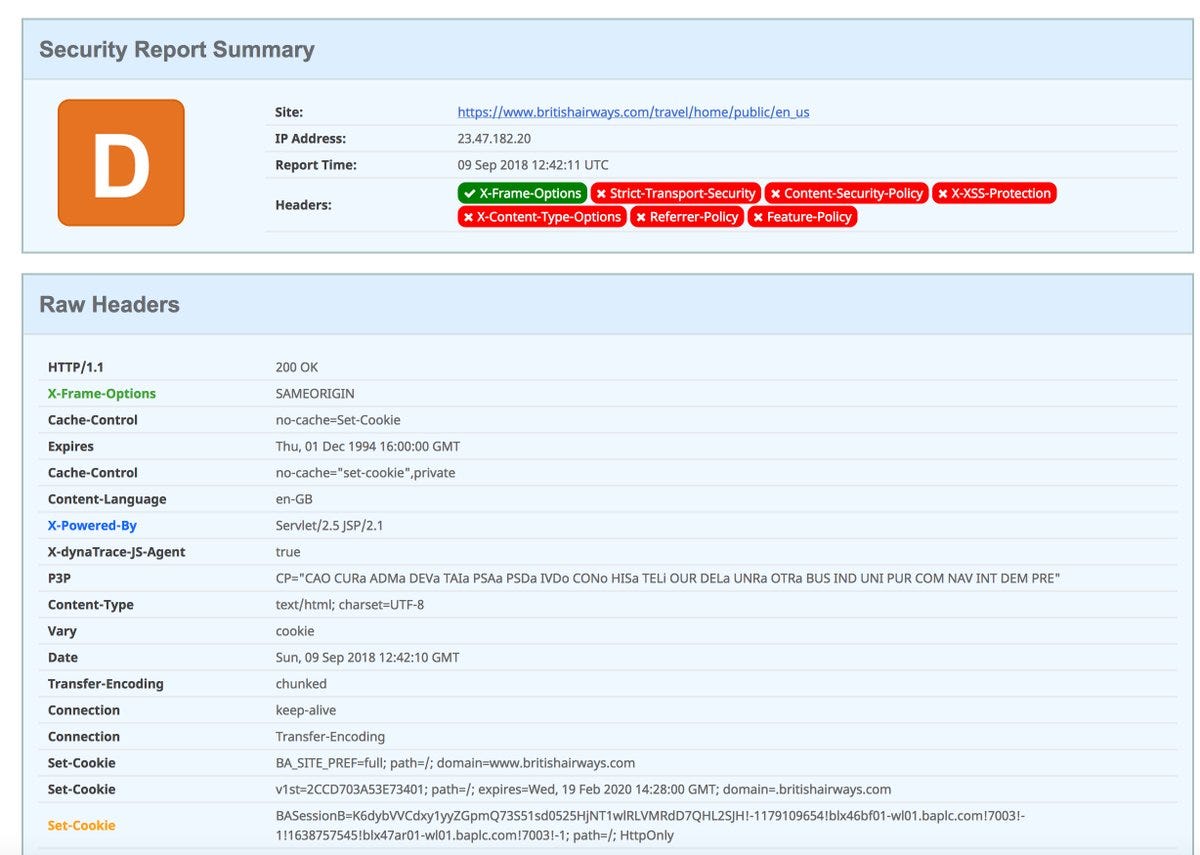
Task: Click the 'Site:' label in summary
Action: pyautogui.click(x=289, y=112)
